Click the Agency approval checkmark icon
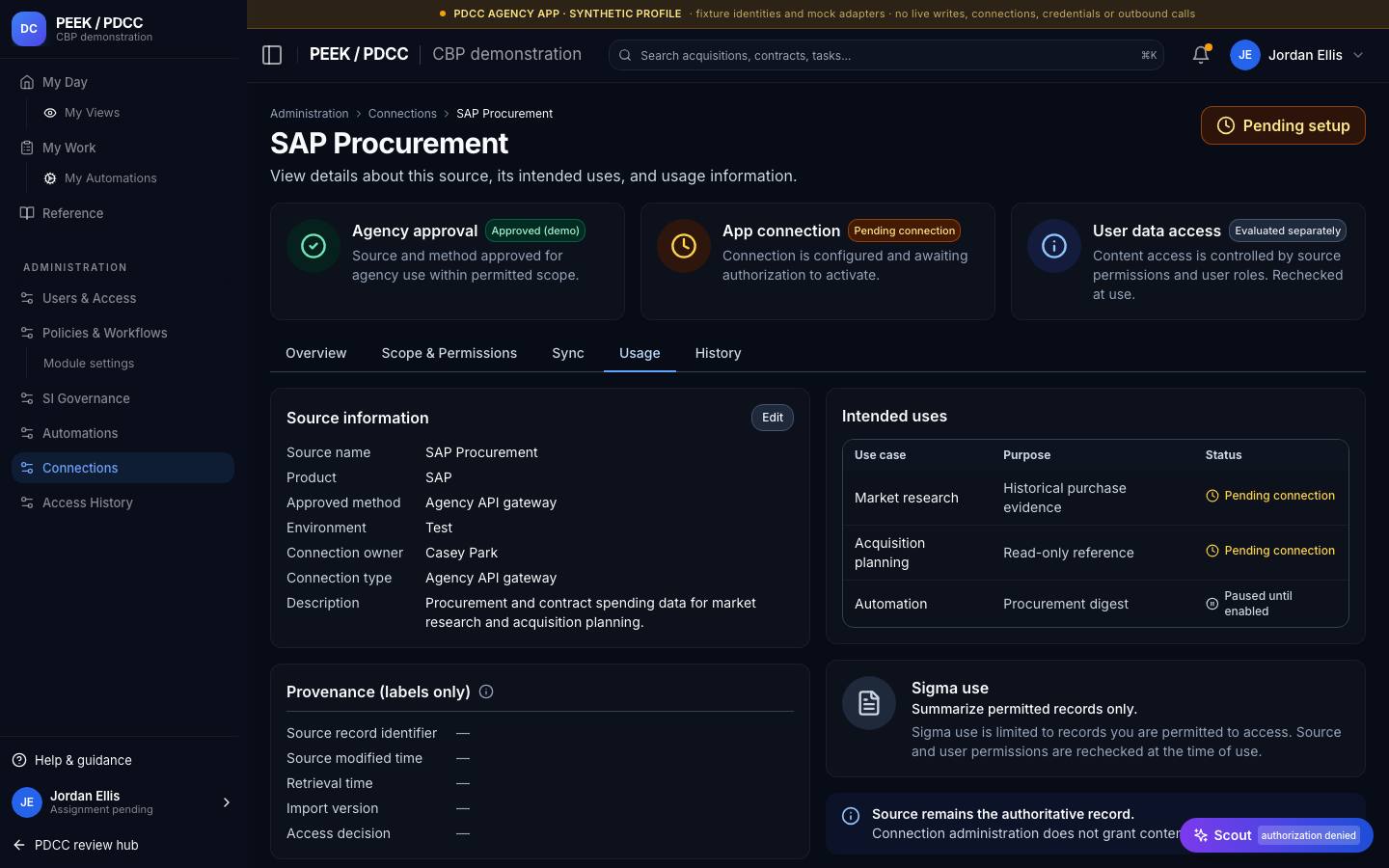1389x868 pixels. click(313, 246)
